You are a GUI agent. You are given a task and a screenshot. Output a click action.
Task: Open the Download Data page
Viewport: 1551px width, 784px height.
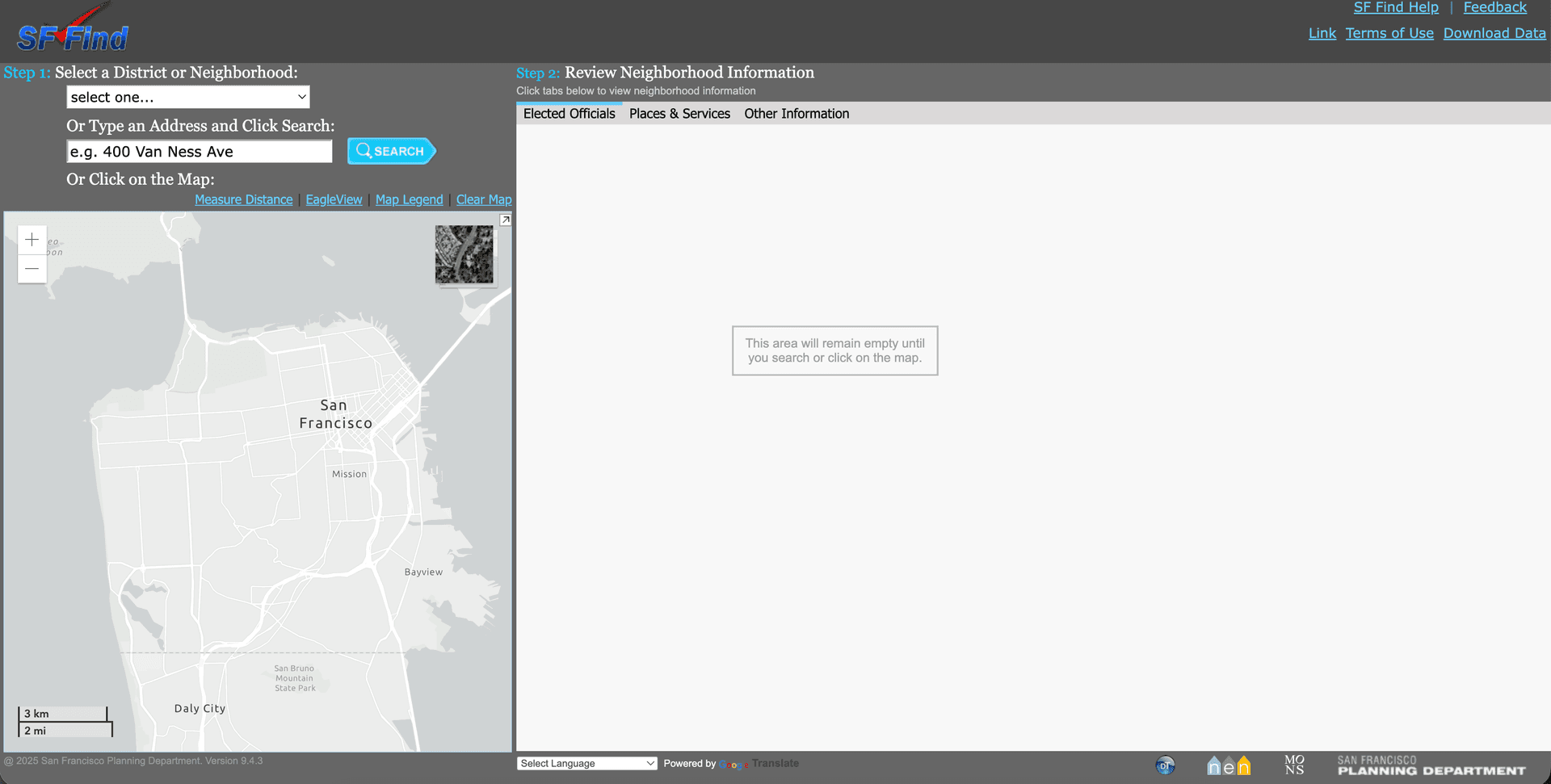click(1494, 33)
